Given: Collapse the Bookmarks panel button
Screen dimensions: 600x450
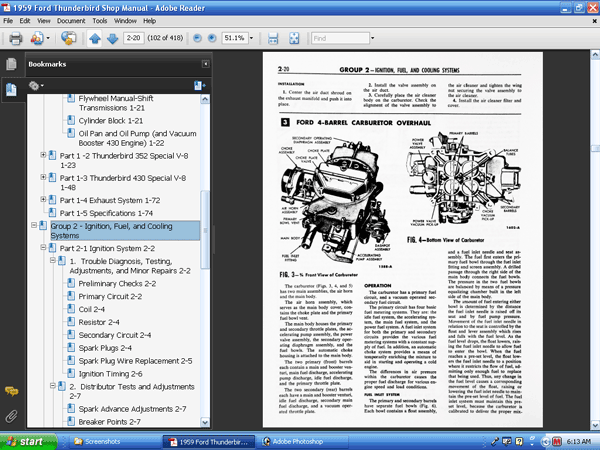Looking at the screenshot, I should pos(205,64).
